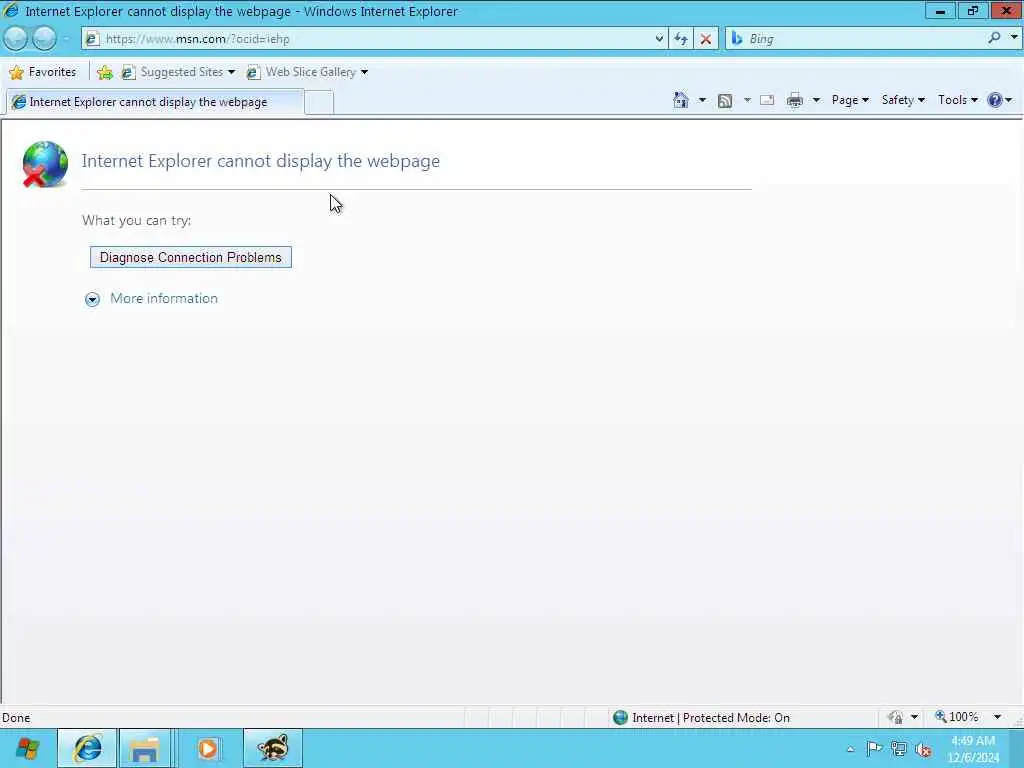Click the Home icon in command bar
The width and height of the screenshot is (1024, 768).
point(680,100)
